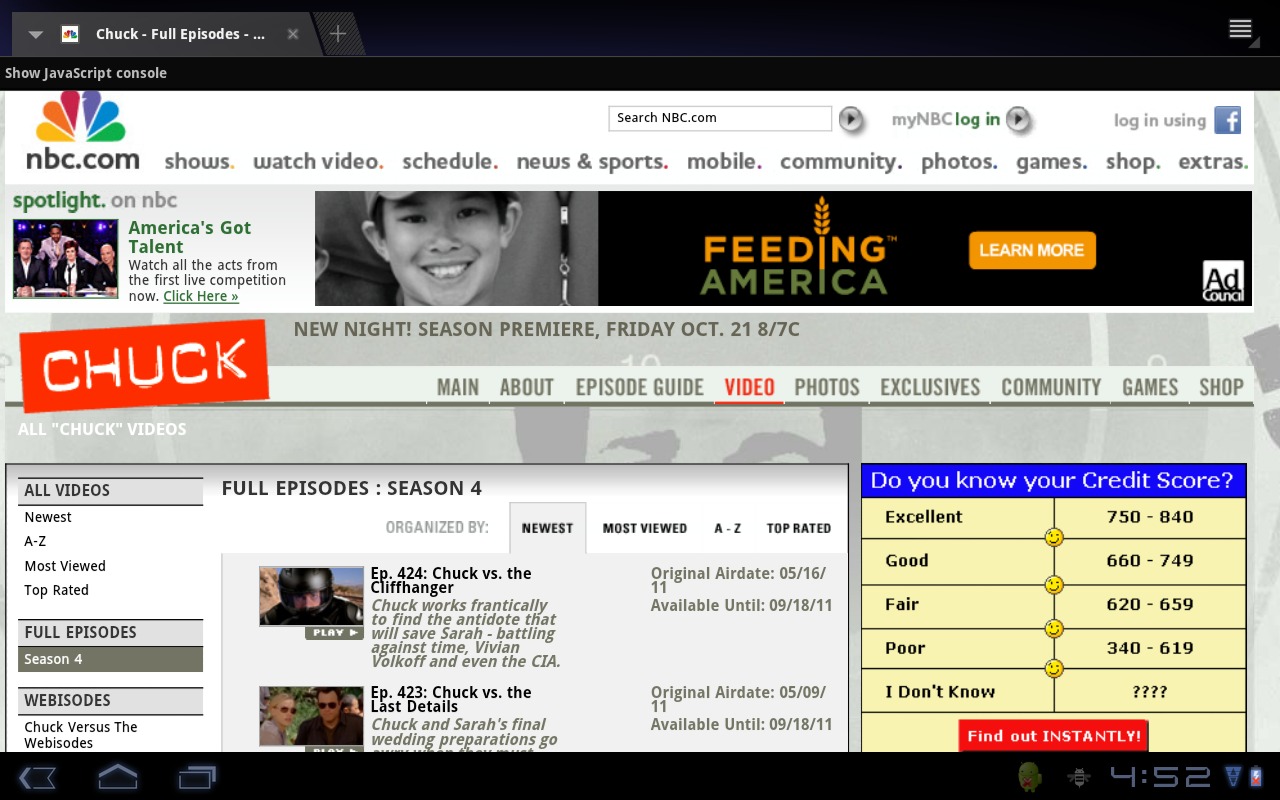Sort episodes A - Z
This screenshot has width=1280, height=800.
(x=728, y=528)
